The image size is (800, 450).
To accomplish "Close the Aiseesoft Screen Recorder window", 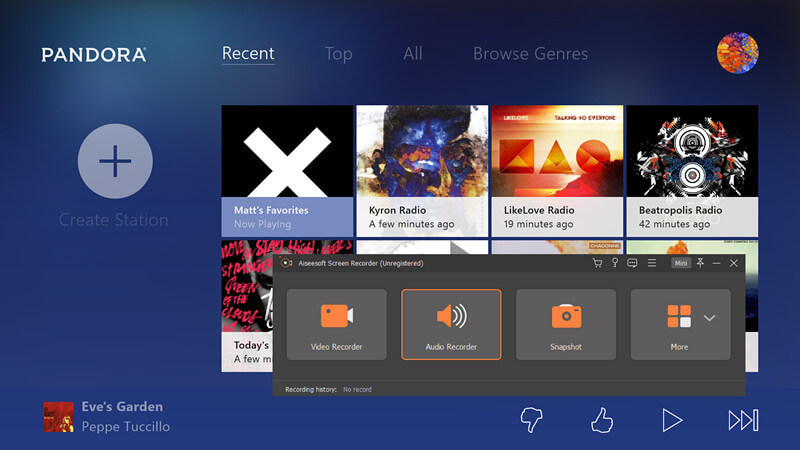I will click(x=734, y=263).
